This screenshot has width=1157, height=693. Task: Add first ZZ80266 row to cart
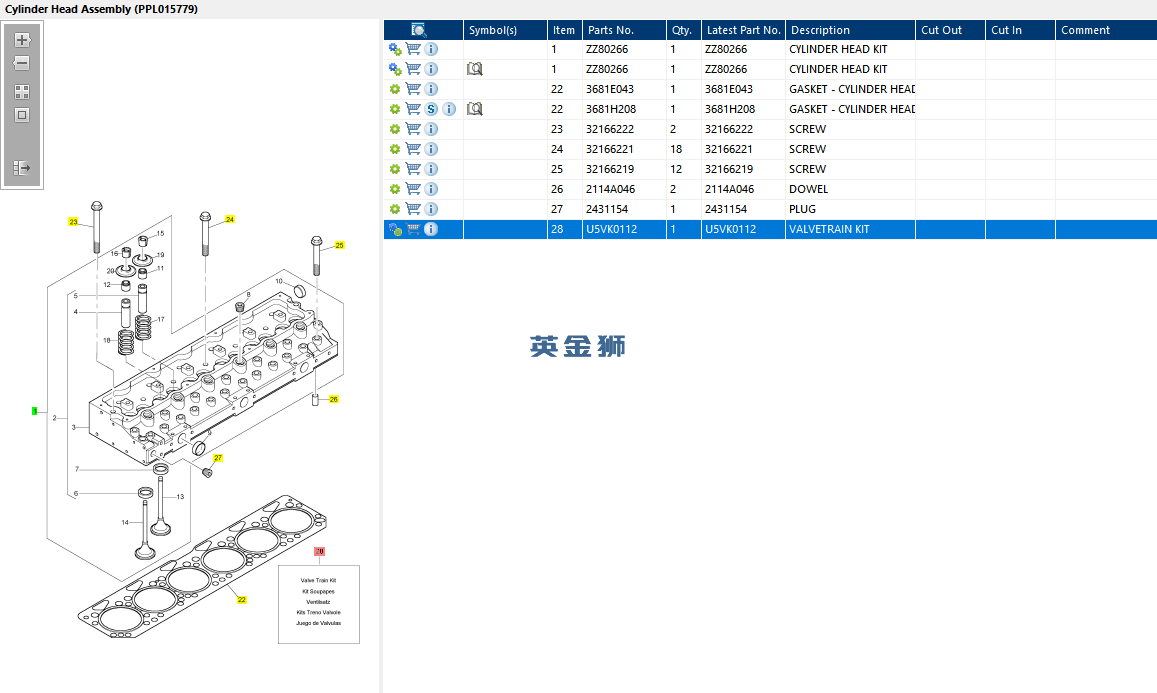click(x=413, y=49)
